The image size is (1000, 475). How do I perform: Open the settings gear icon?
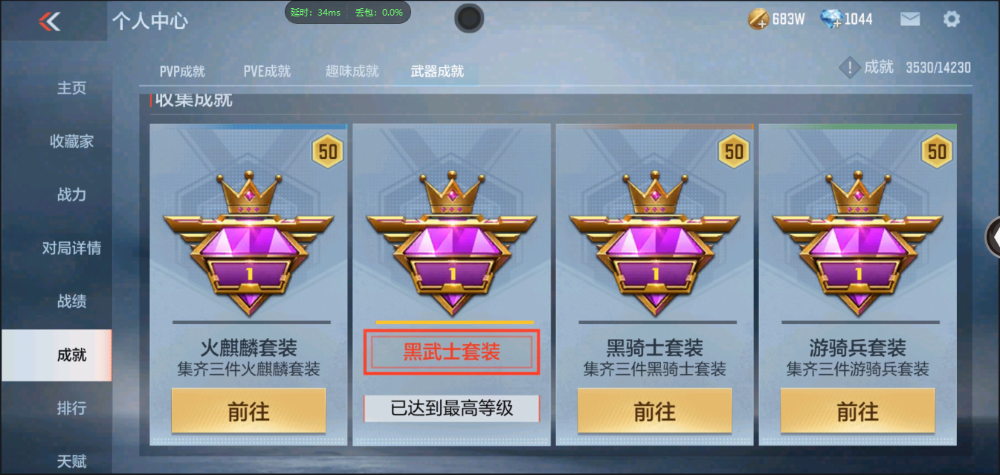click(951, 19)
